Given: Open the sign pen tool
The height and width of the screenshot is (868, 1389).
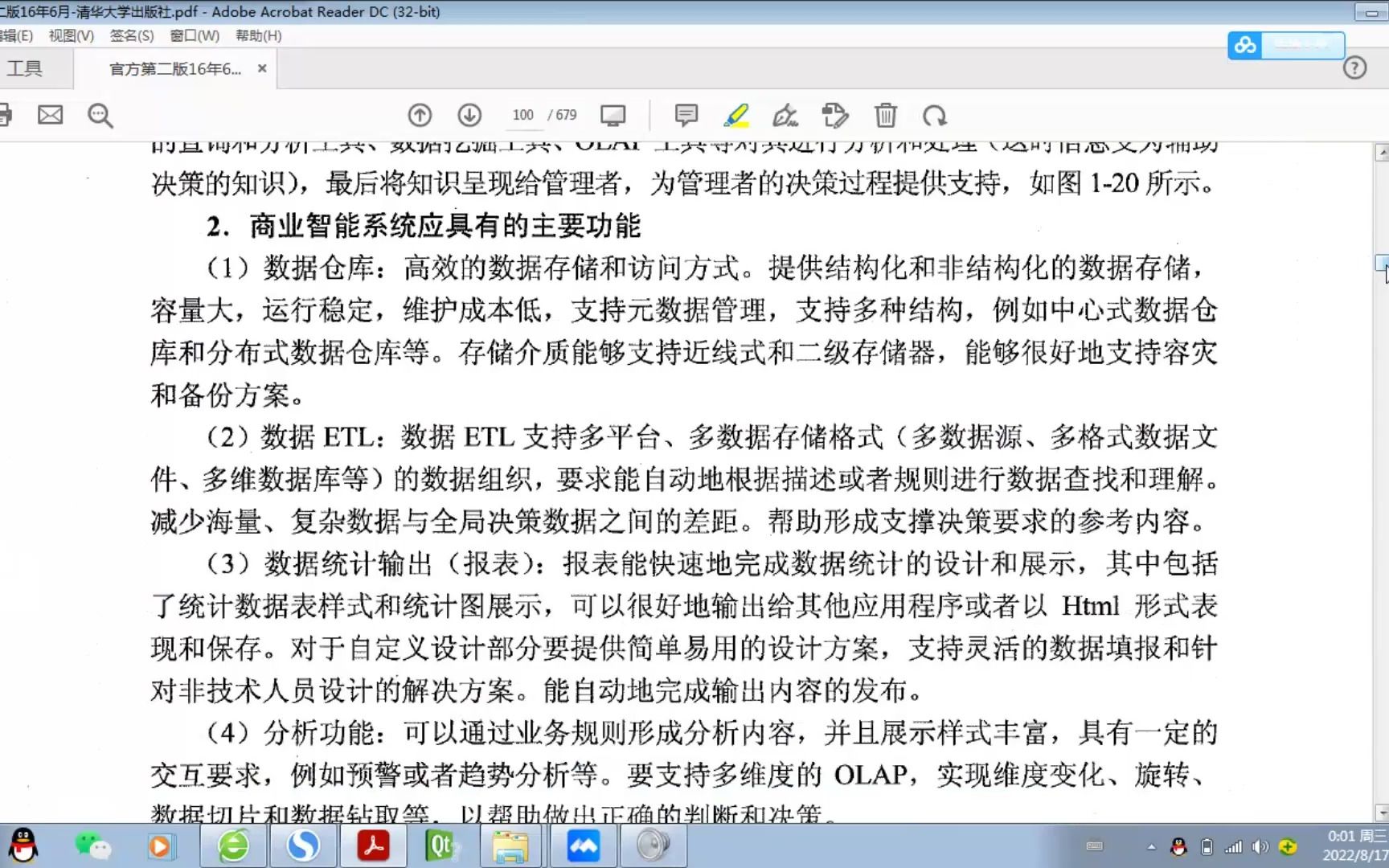Looking at the screenshot, I should coord(785,116).
